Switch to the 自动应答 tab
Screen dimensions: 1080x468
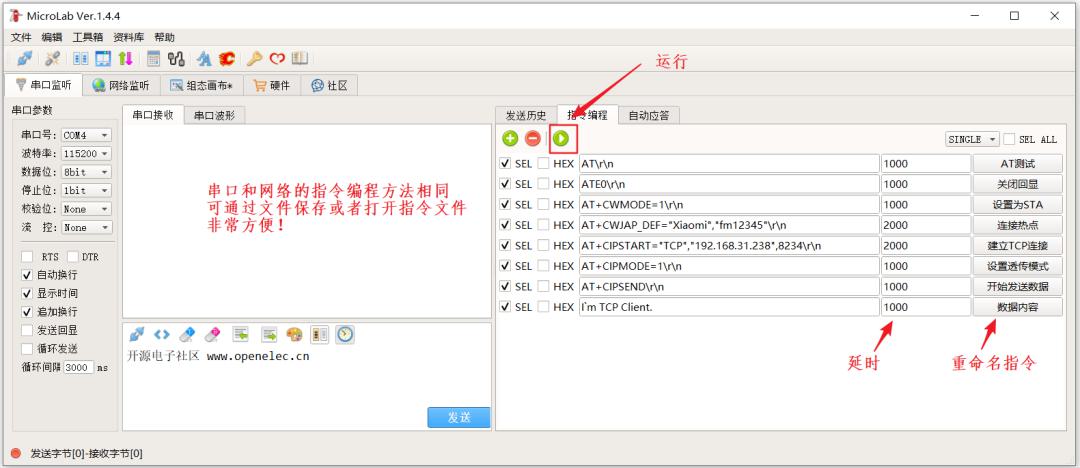tap(648, 115)
